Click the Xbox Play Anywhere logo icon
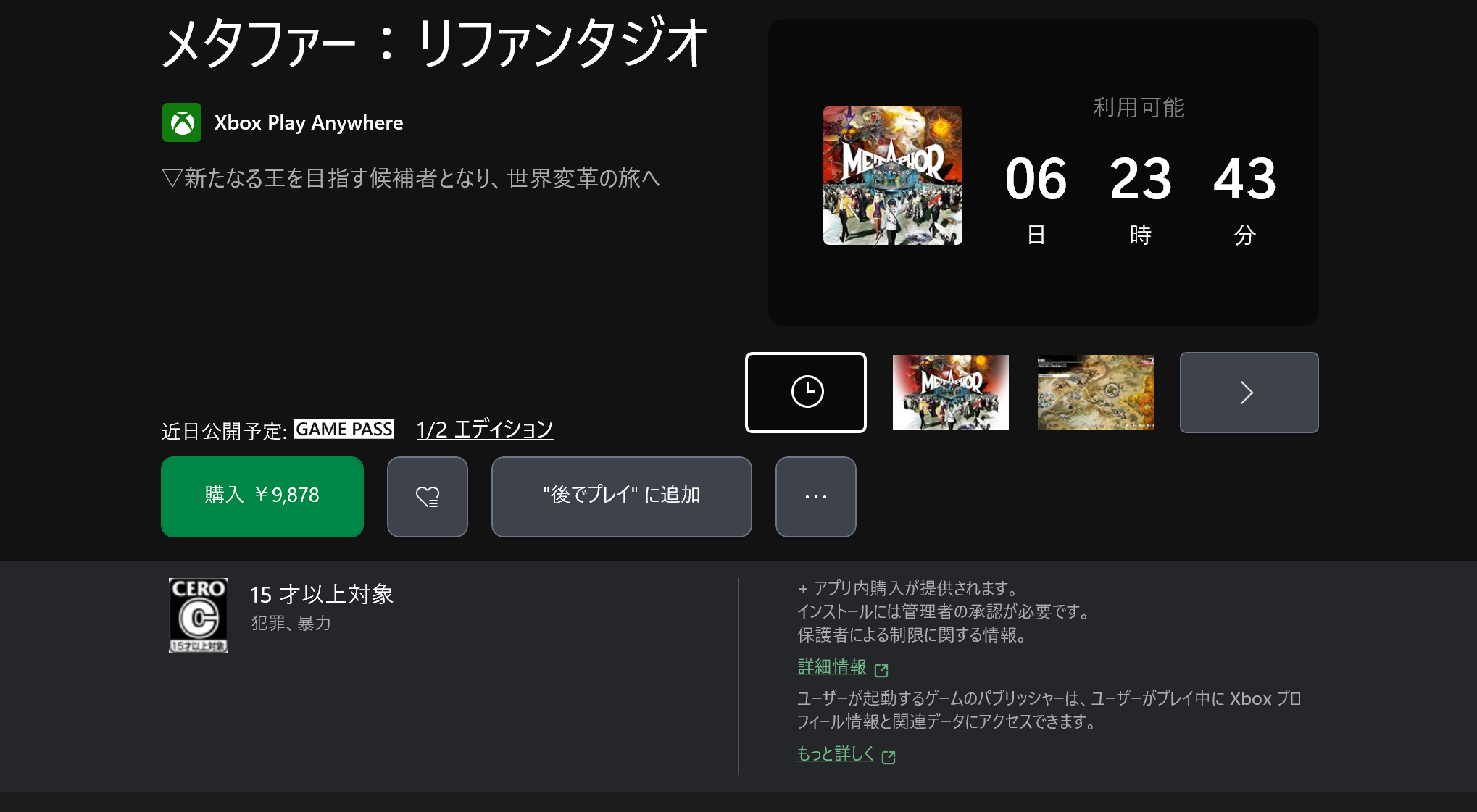Image resolution: width=1477 pixels, height=812 pixels. (182, 122)
